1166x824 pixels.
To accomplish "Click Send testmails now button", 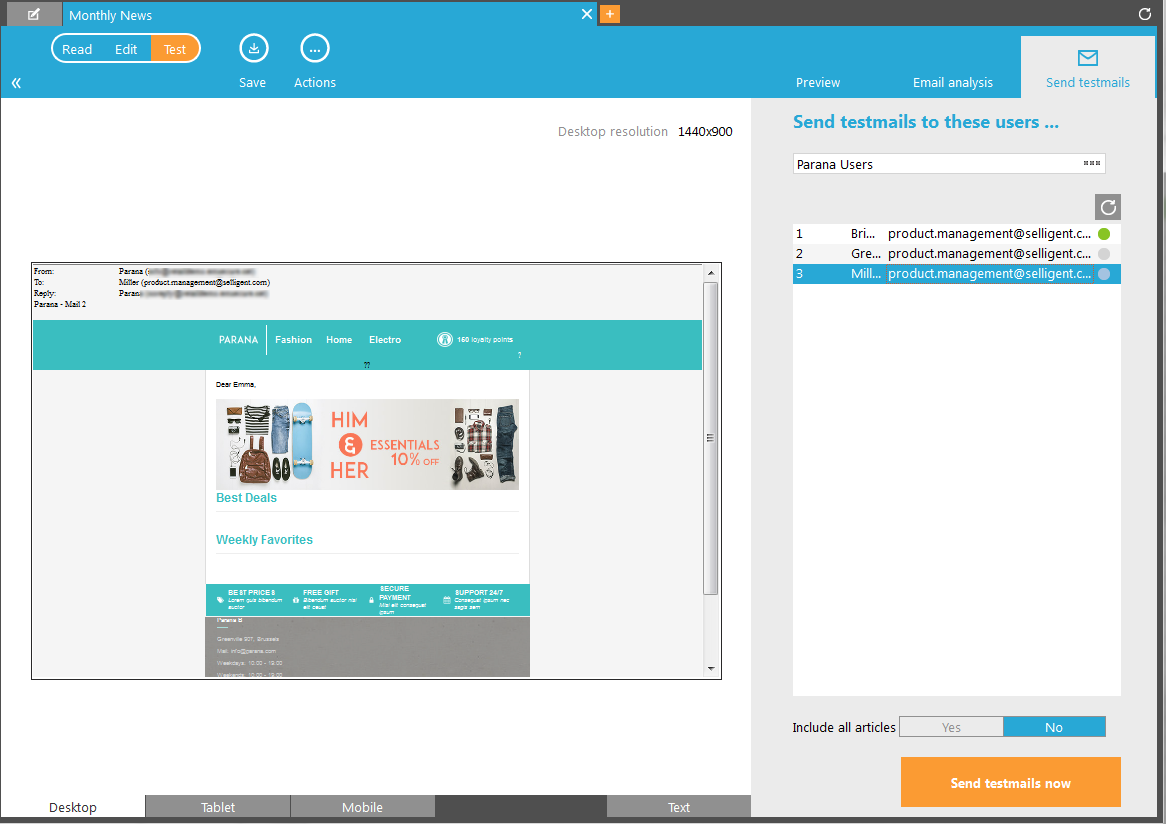I will (1010, 782).
